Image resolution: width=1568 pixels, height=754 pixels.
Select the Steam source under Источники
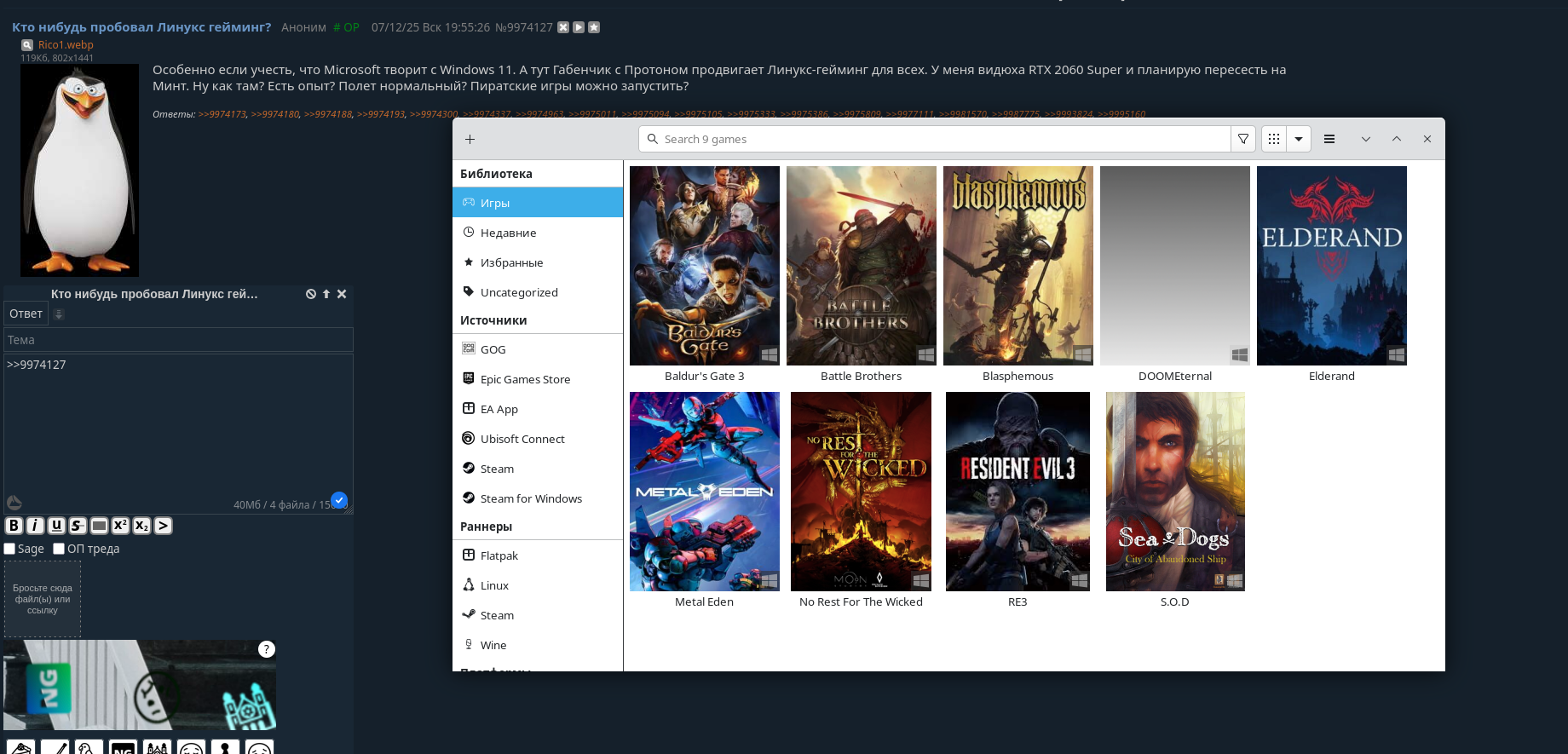[538, 469]
